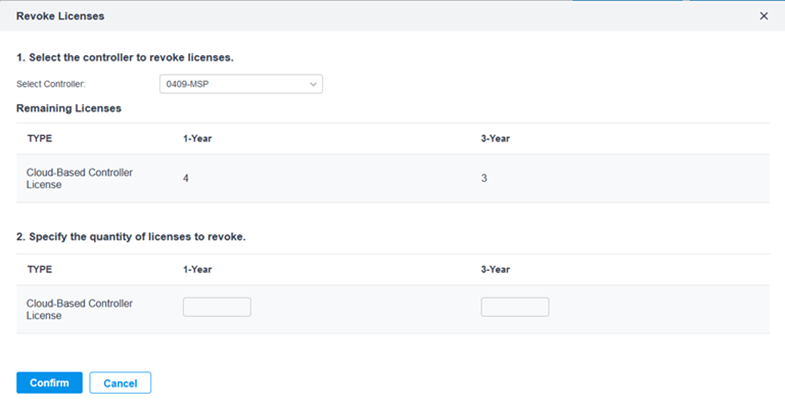Cancel the revoke licenses operation

tap(120, 383)
